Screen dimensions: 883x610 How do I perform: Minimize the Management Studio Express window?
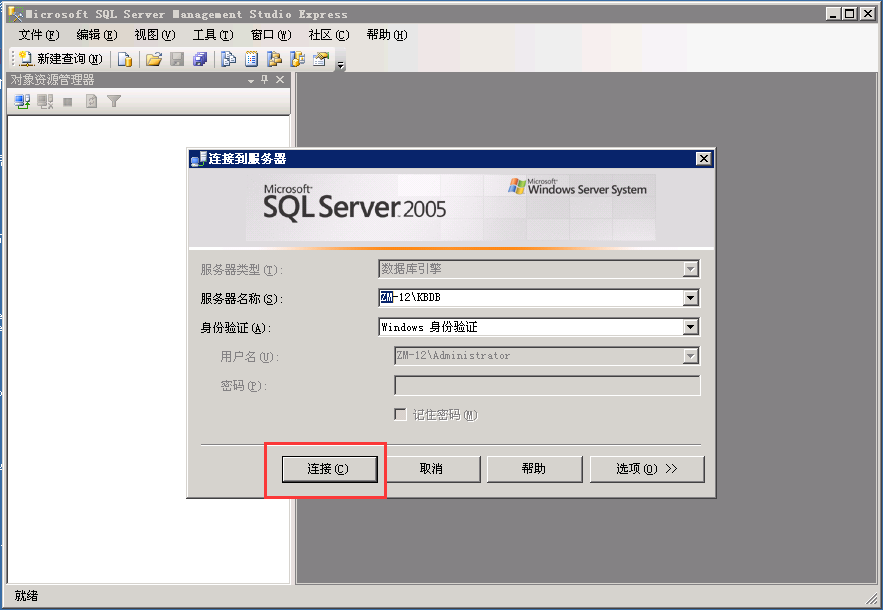tap(833, 14)
